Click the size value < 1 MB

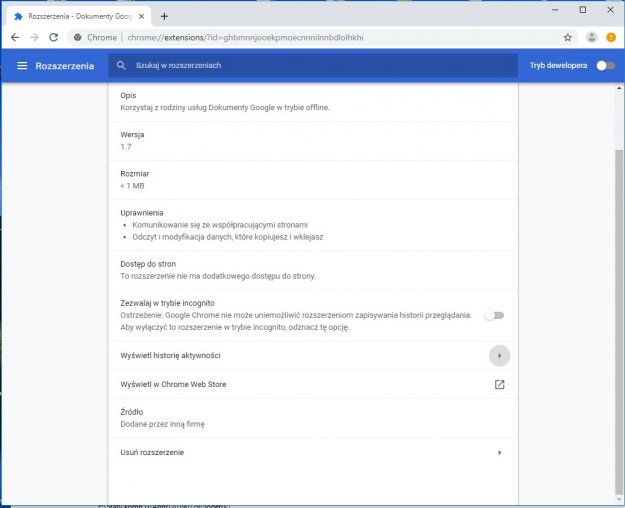click(x=132, y=186)
